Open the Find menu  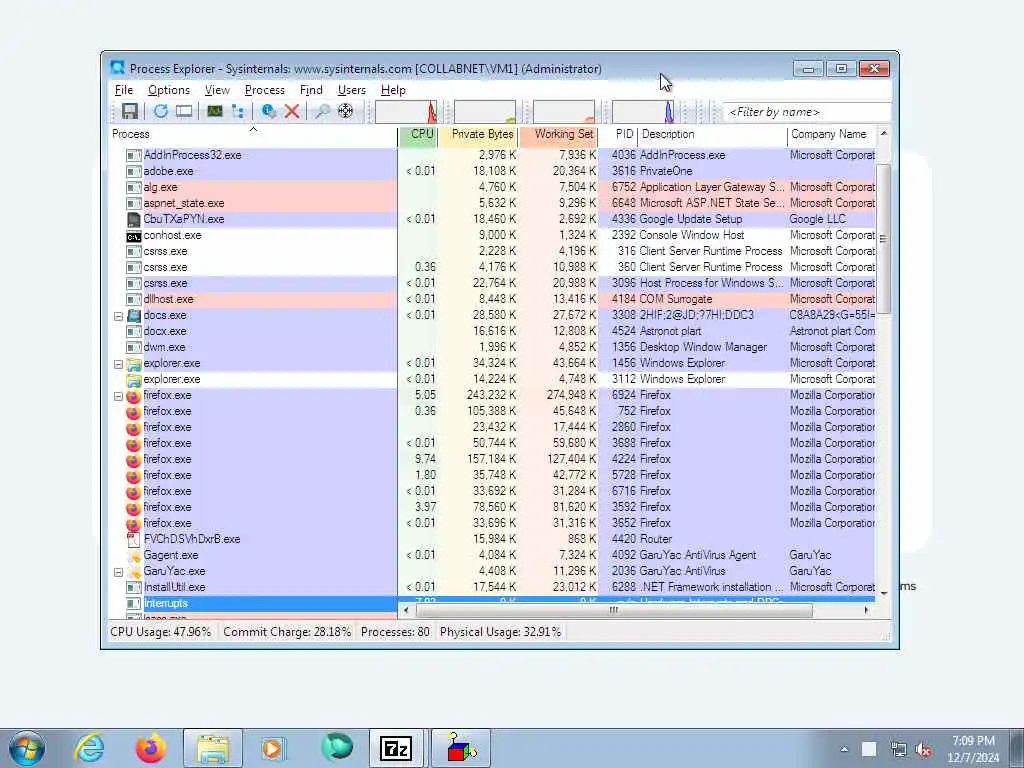(311, 90)
